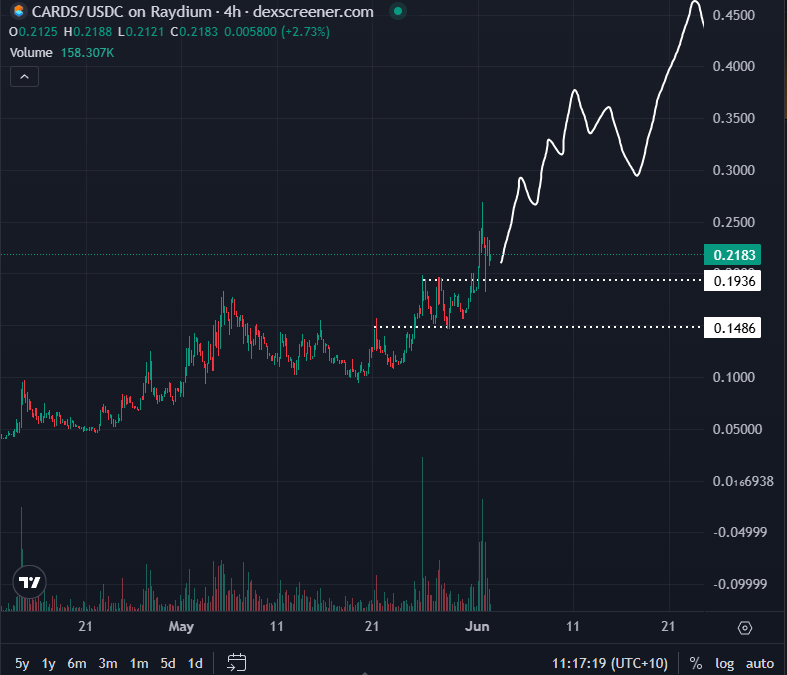Click the 0.05000 price axis label

[737, 429]
